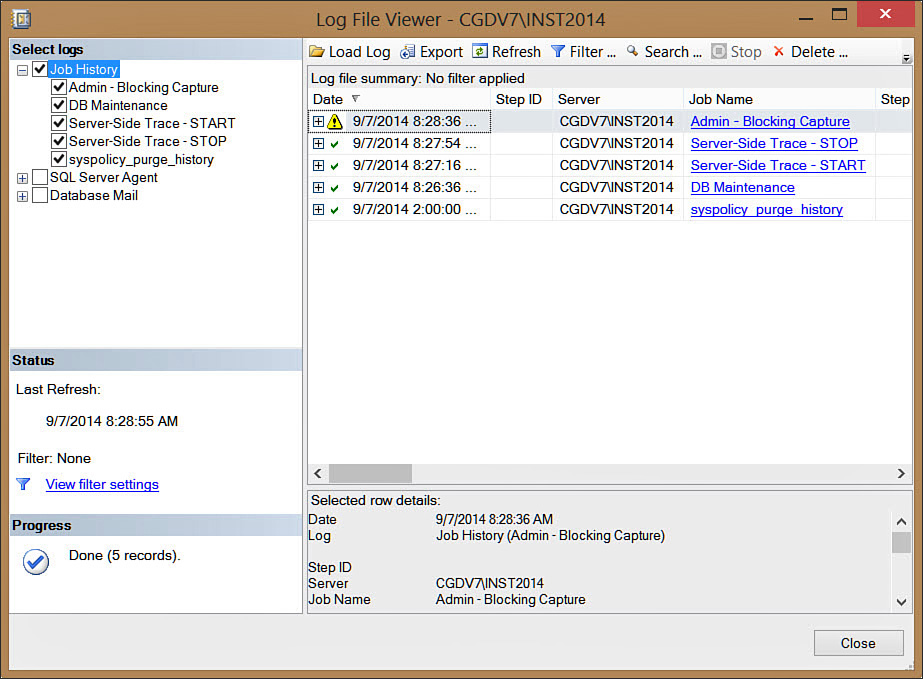
Task: Select the Job History tree label
Action: (84, 69)
